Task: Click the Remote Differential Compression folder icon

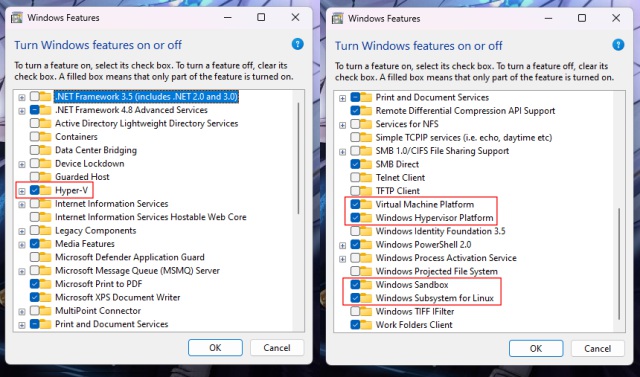Action: click(x=366, y=111)
